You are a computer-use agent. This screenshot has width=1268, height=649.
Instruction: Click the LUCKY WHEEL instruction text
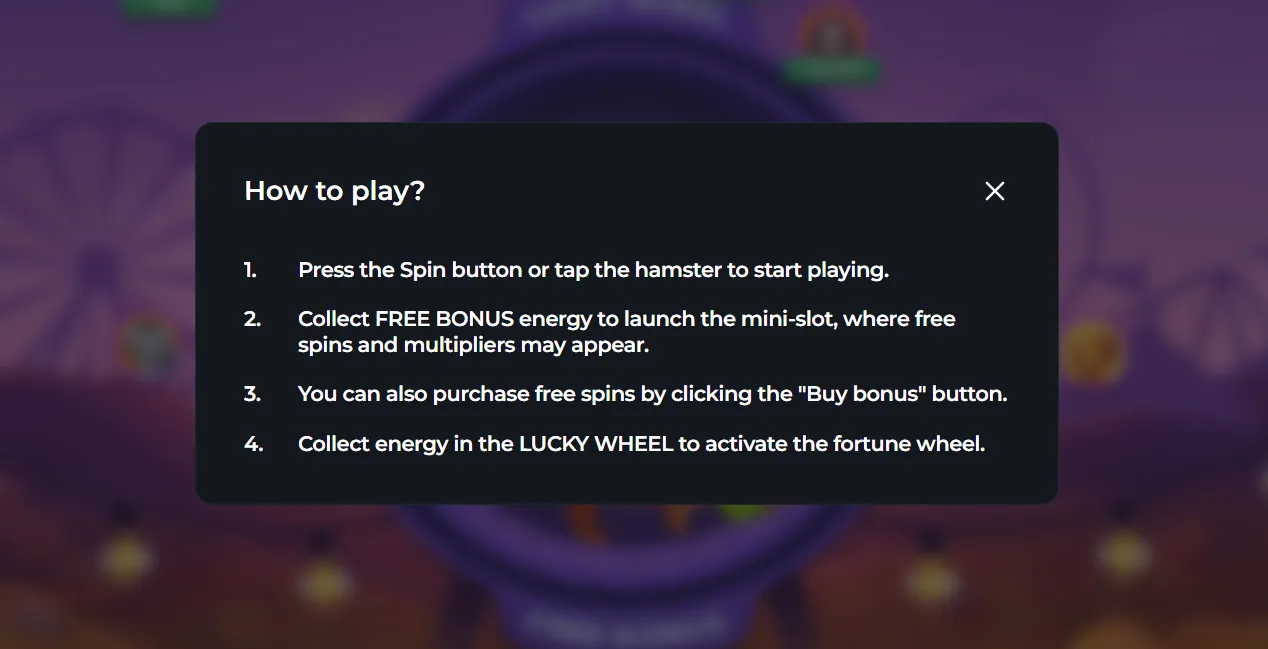click(x=641, y=443)
